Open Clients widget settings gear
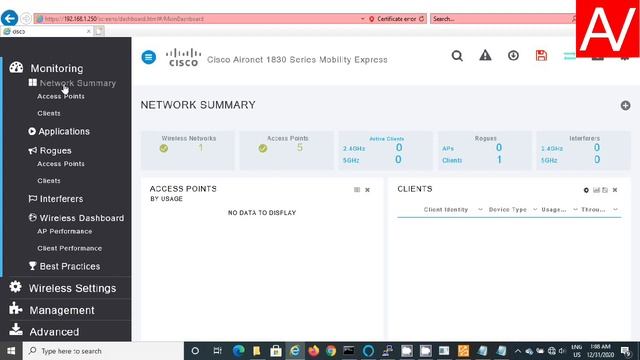 [586, 190]
